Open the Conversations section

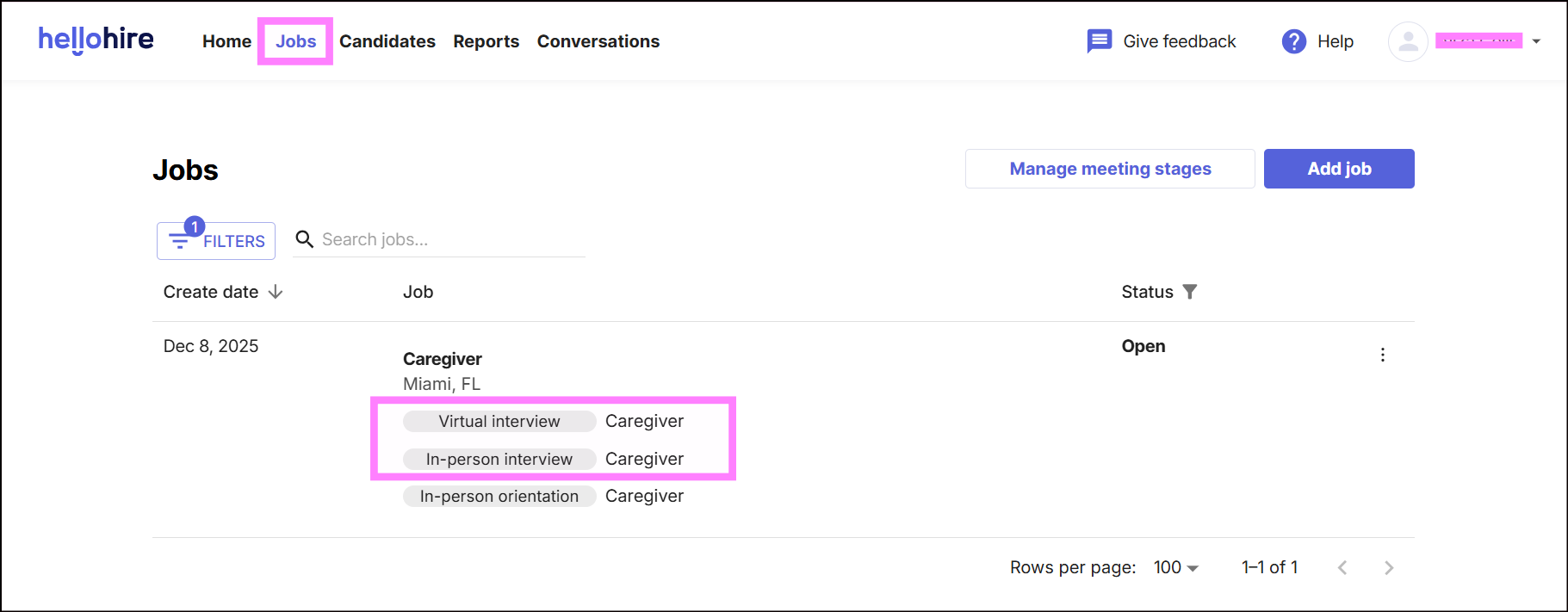598,41
